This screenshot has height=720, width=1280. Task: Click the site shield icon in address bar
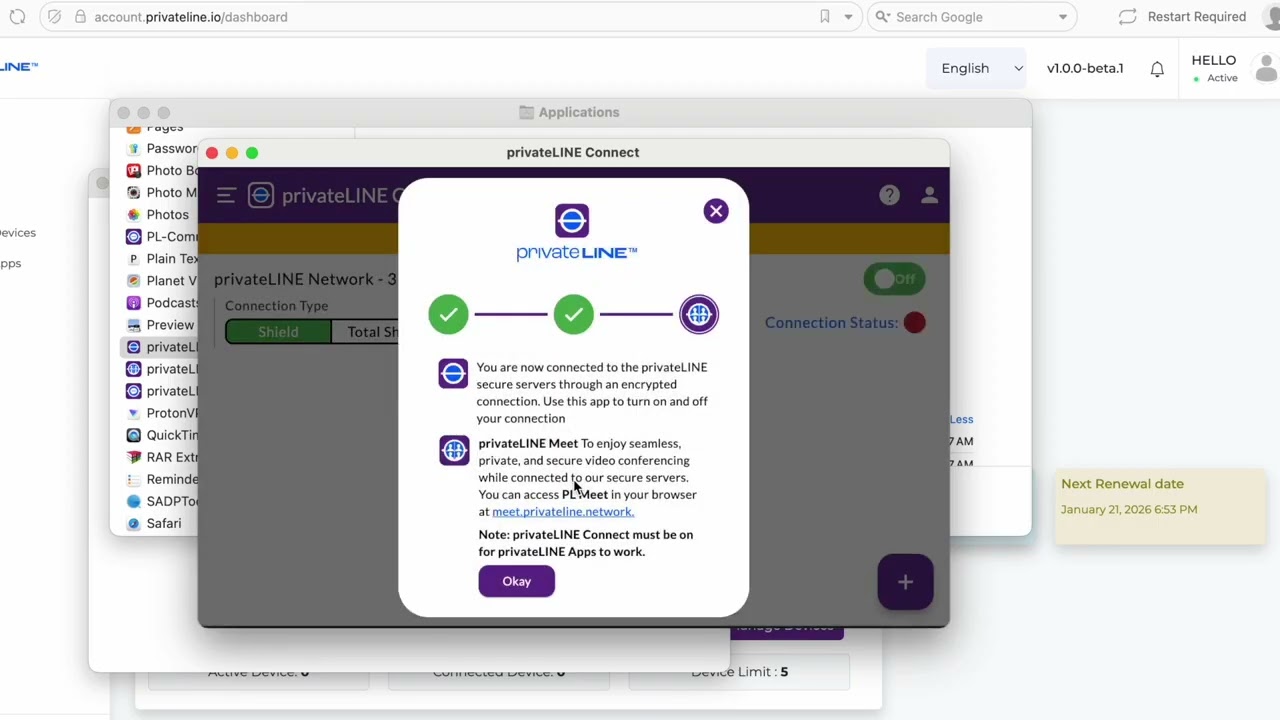54,17
